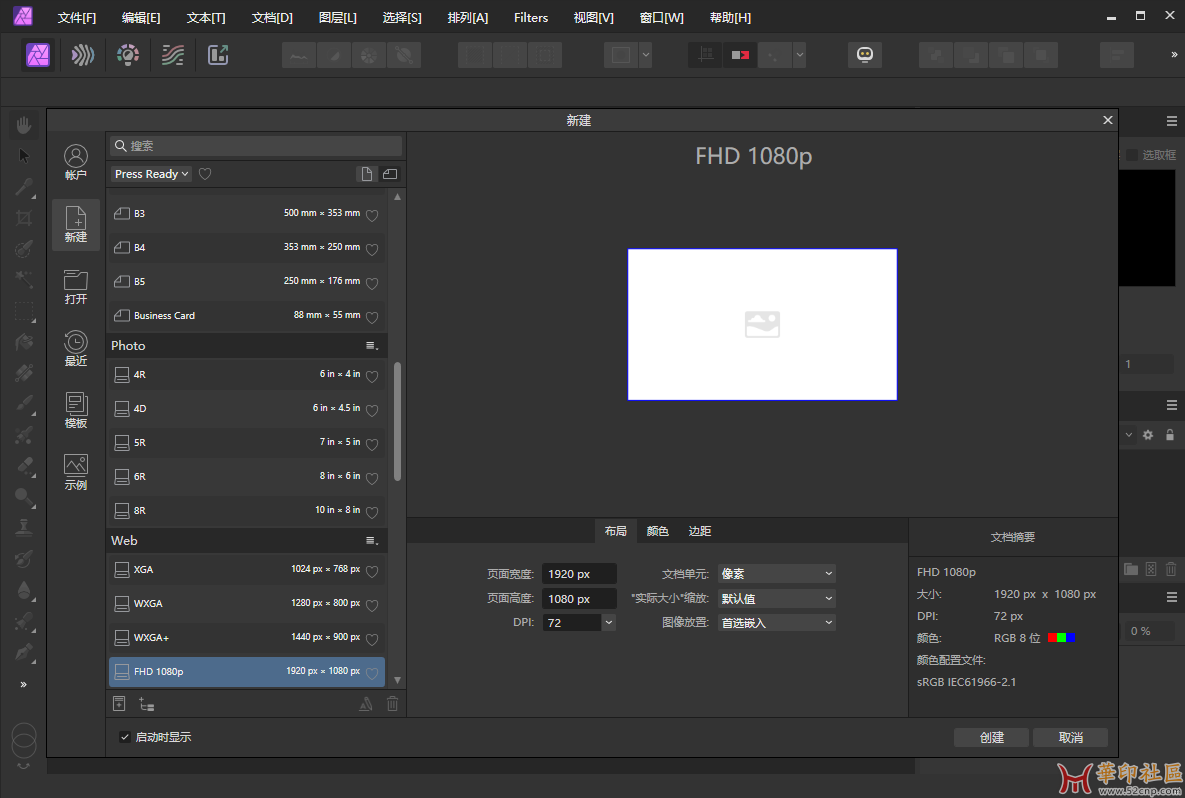Screen dimensions: 1185x798
Task: Switch to the 边距 tab
Action: [700, 531]
